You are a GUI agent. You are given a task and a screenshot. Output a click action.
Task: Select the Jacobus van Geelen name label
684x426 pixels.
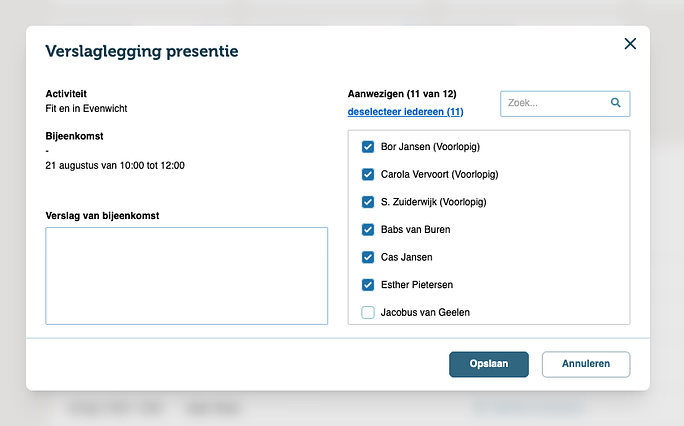tap(425, 313)
